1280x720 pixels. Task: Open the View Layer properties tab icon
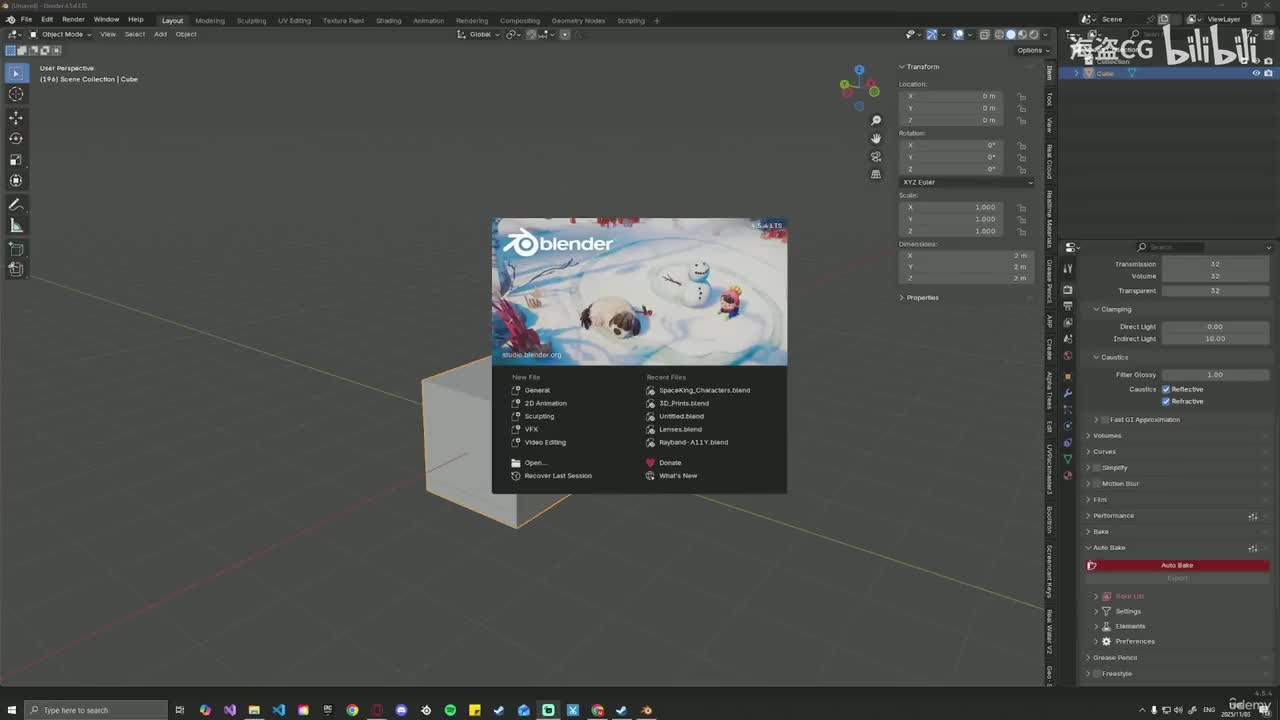[x=1068, y=323]
